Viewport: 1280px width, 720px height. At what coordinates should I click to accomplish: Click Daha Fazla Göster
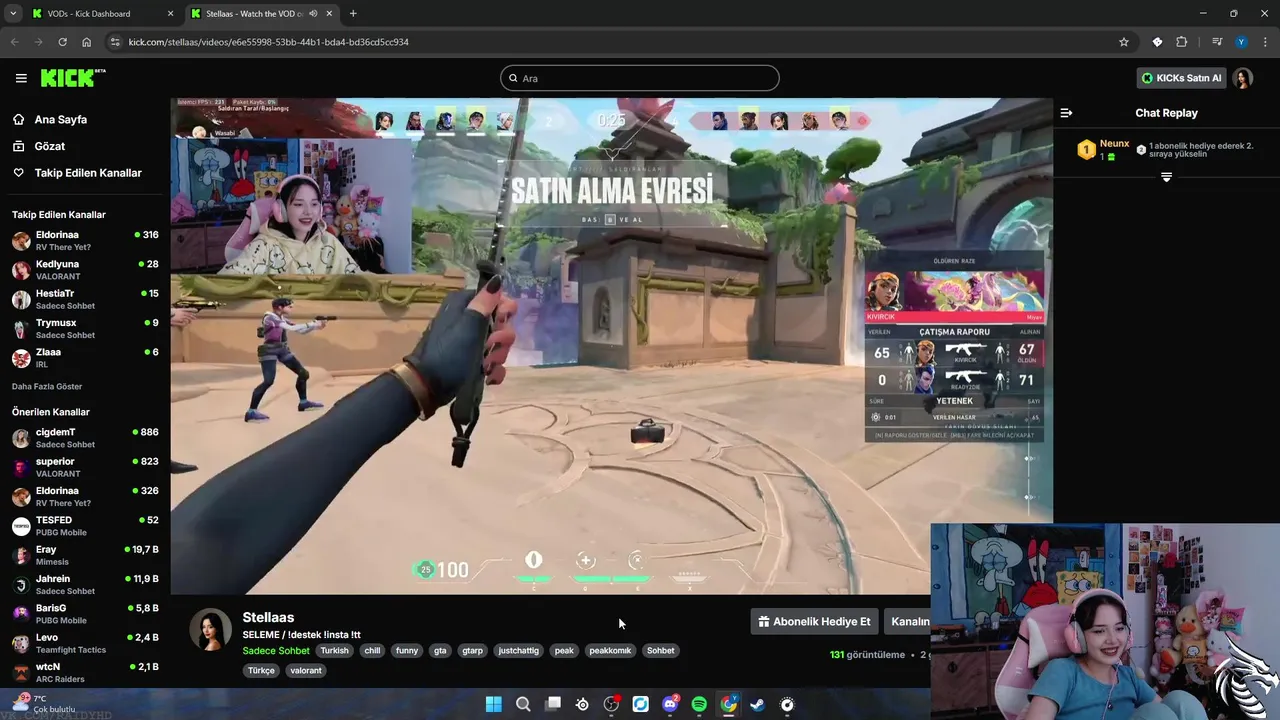(x=47, y=386)
